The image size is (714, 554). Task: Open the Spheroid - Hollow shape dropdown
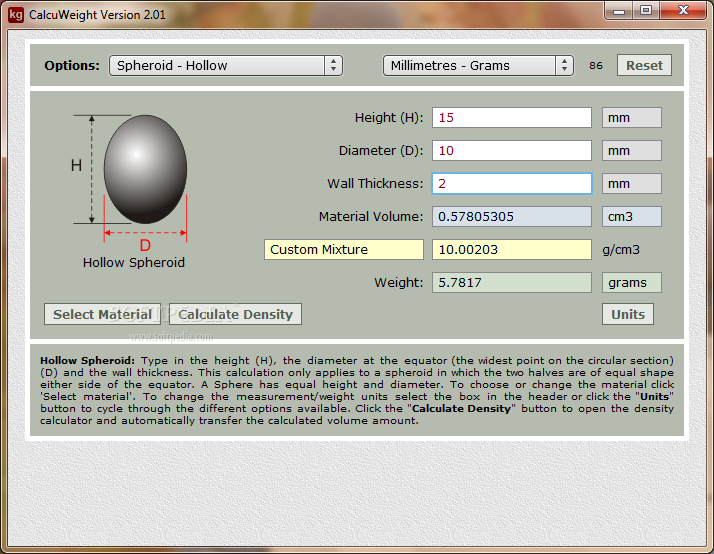tap(225, 66)
